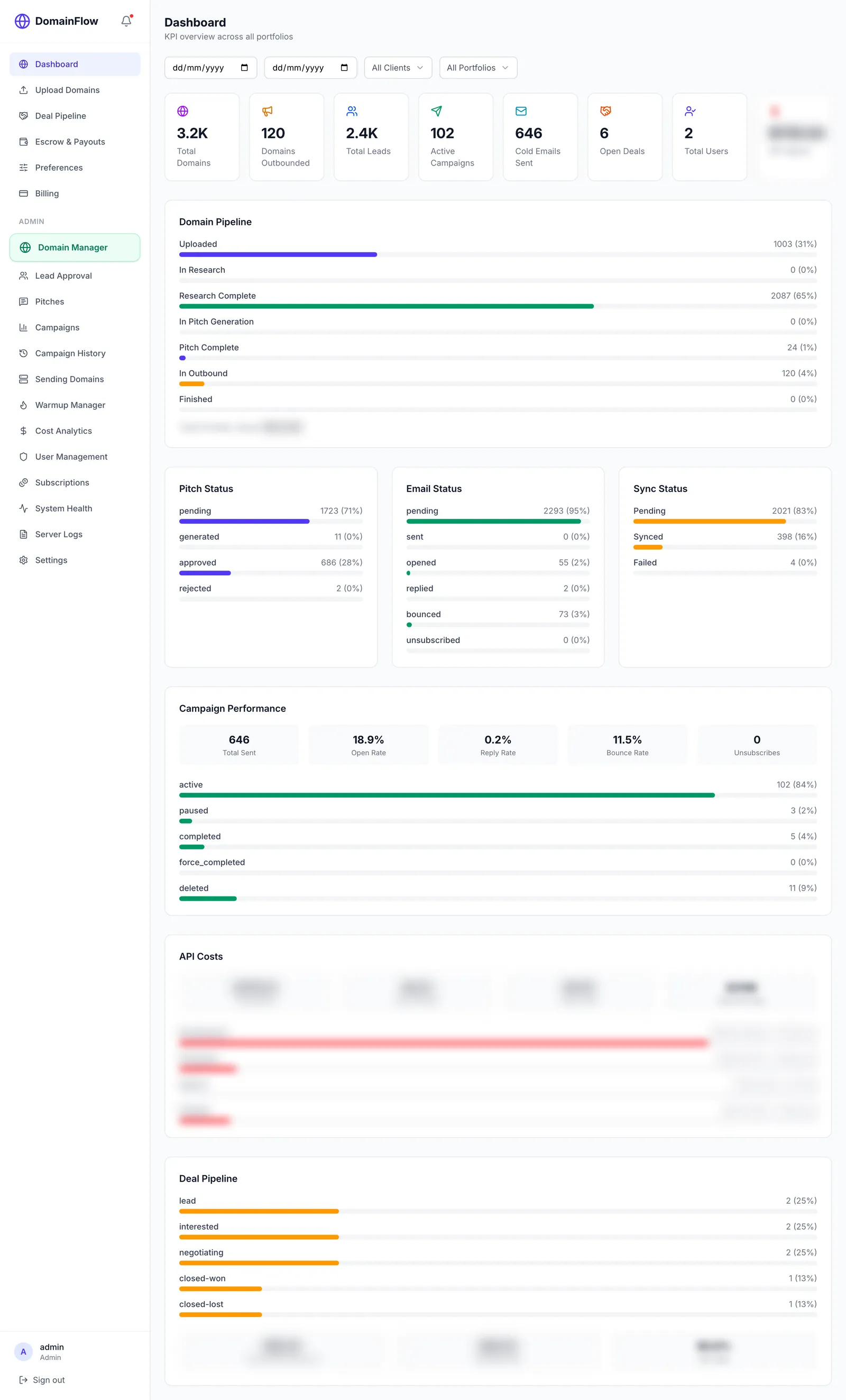This screenshot has height=1400, width=846.
Task: Click the Deal Pipeline handshake icon
Action: pos(23,116)
